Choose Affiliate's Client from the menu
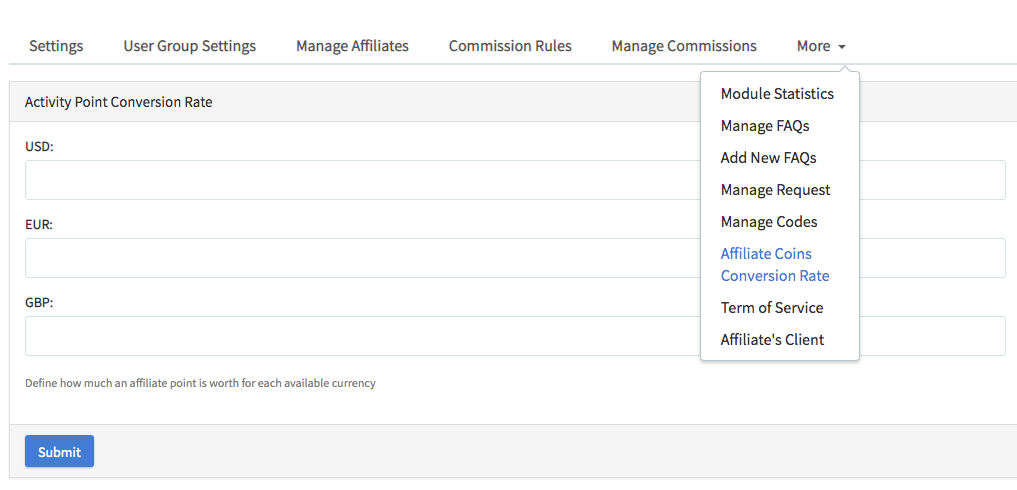The width and height of the screenshot is (1017, 490). tap(772, 340)
